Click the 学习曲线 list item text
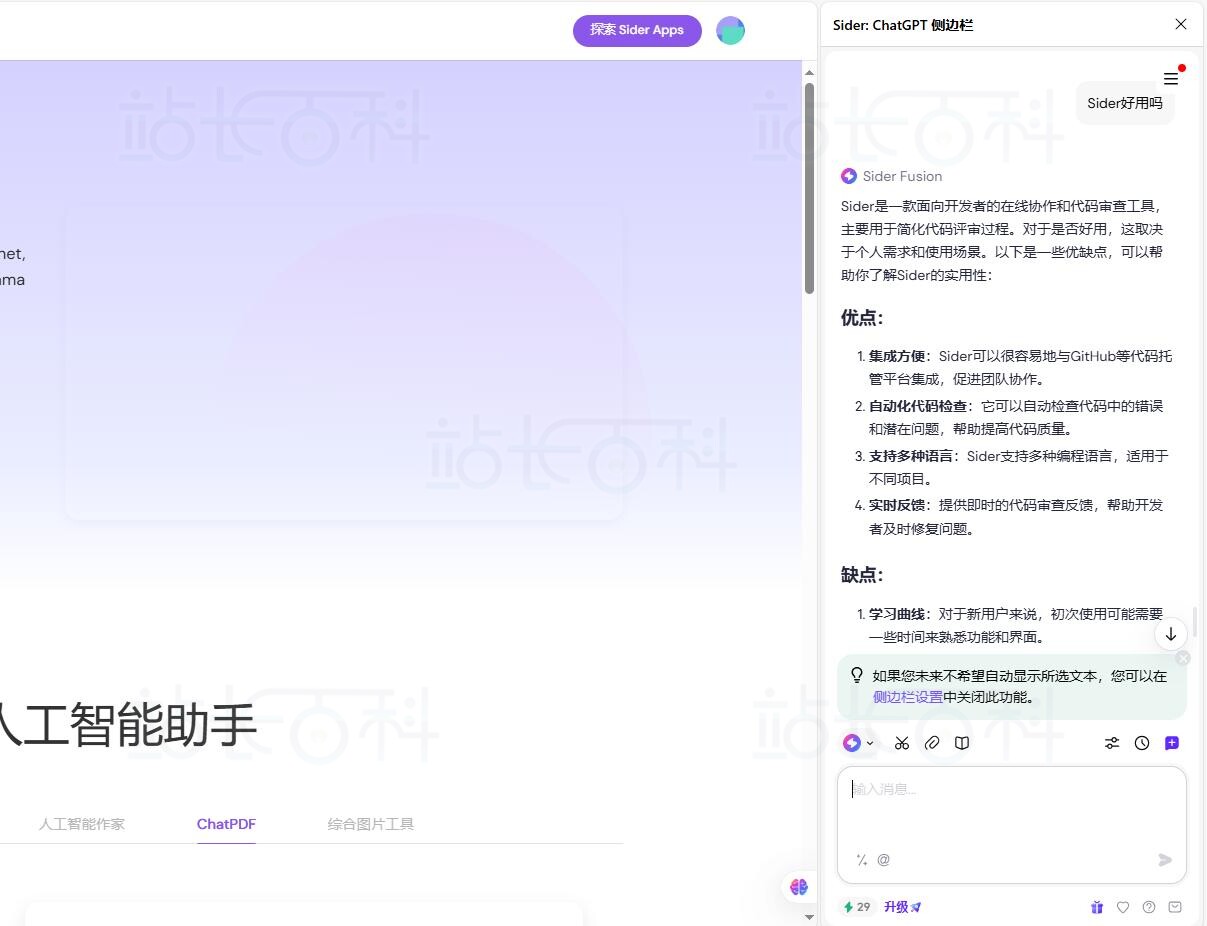 [x=1016, y=625]
